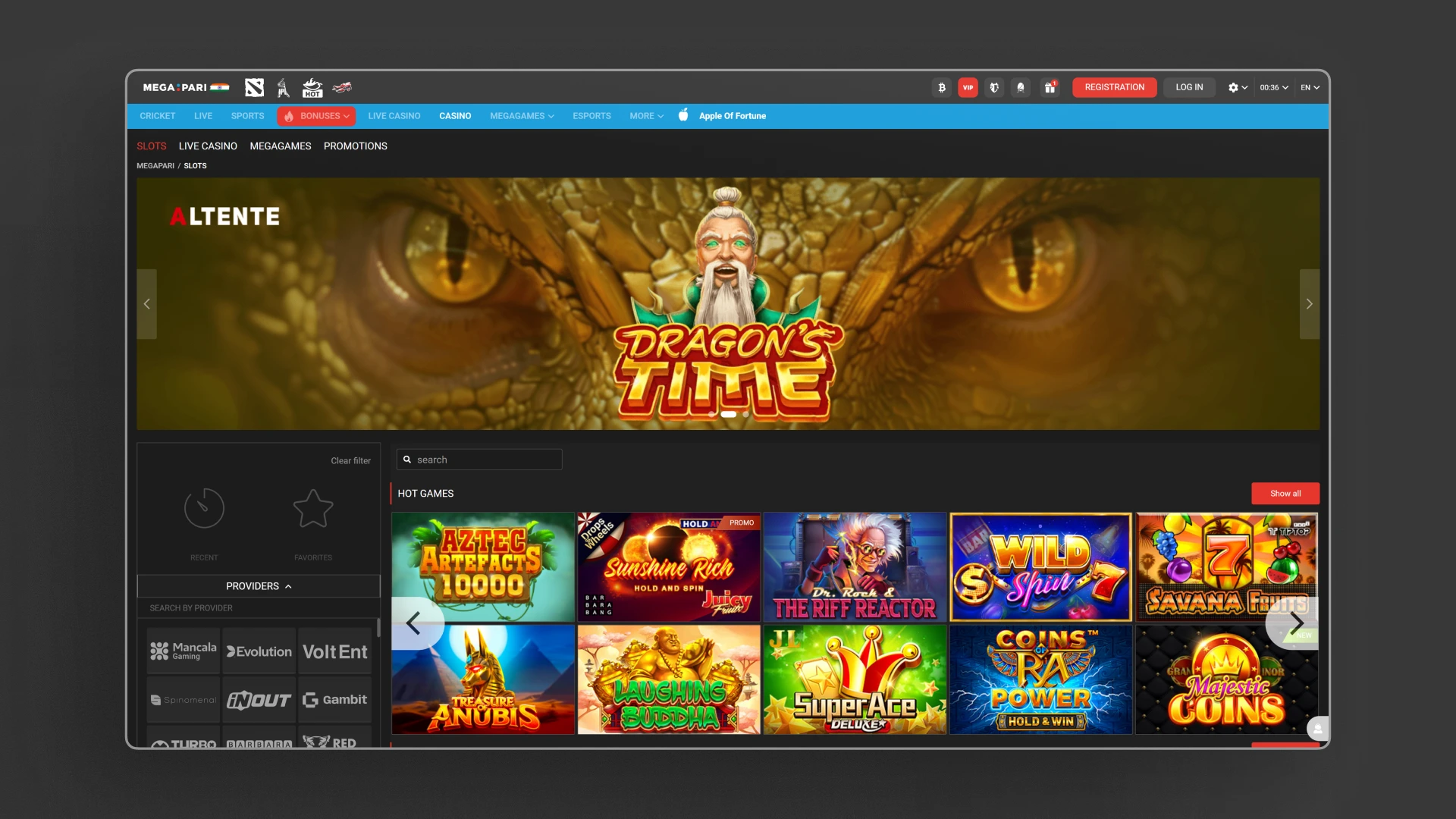
Task: Open Coins of Ra Power game
Action: click(1040, 679)
